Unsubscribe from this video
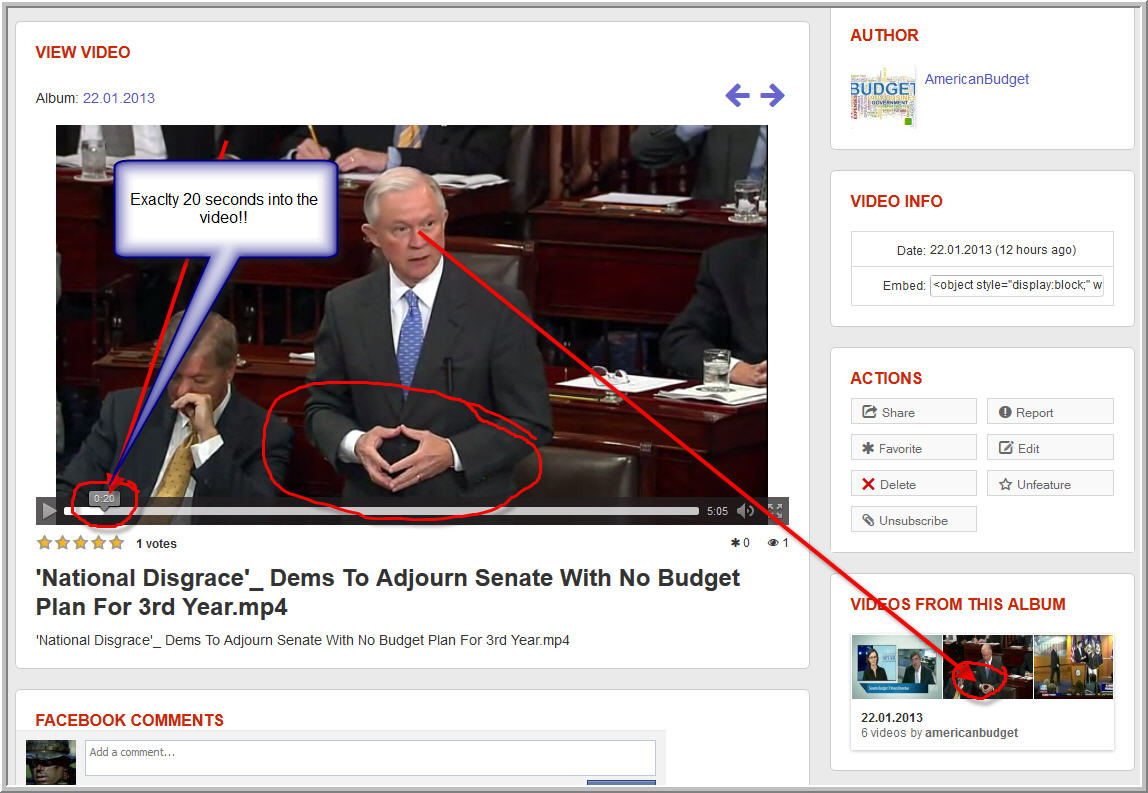The image size is (1148, 793). (914, 520)
